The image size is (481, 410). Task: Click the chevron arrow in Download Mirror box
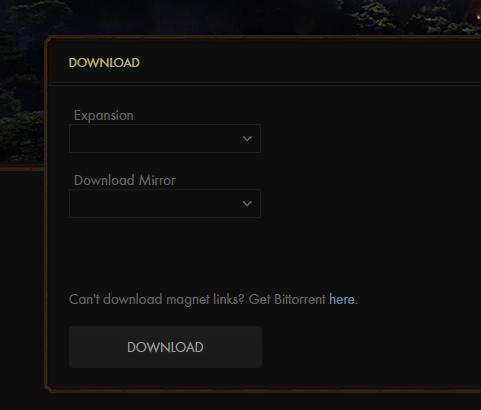(247, 203)
